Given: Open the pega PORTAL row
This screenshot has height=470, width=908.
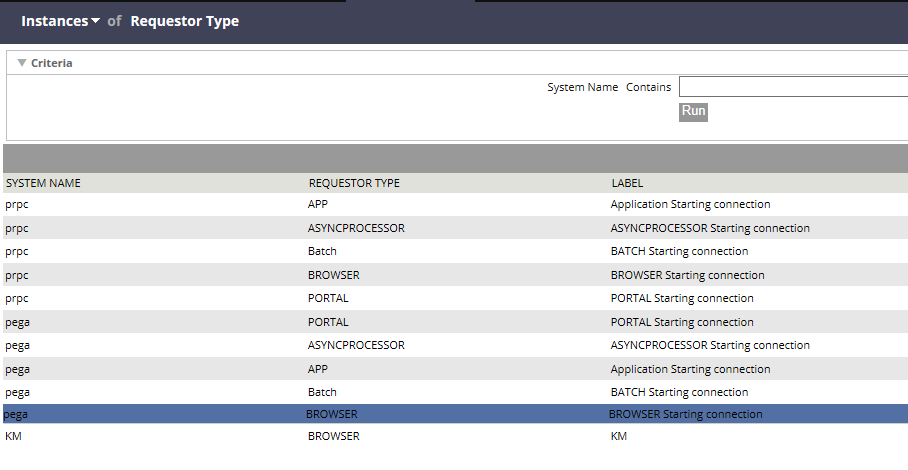Looking at the screenshot, I should (455, 322).
